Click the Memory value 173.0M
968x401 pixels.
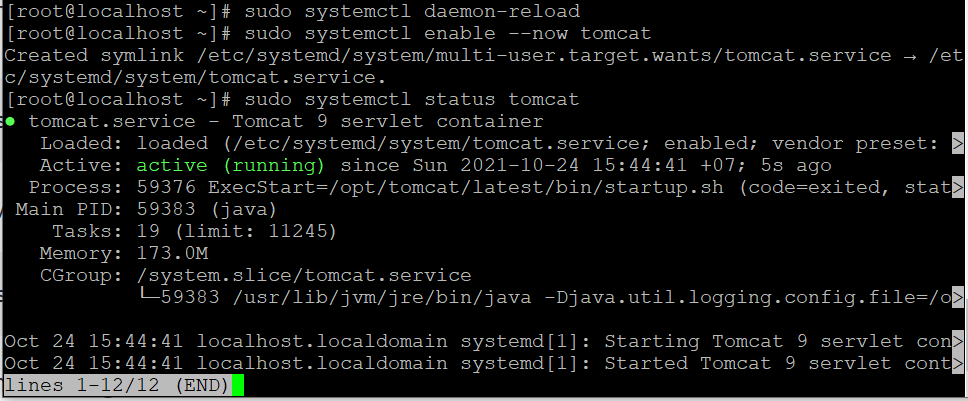[x=172, y=254]
